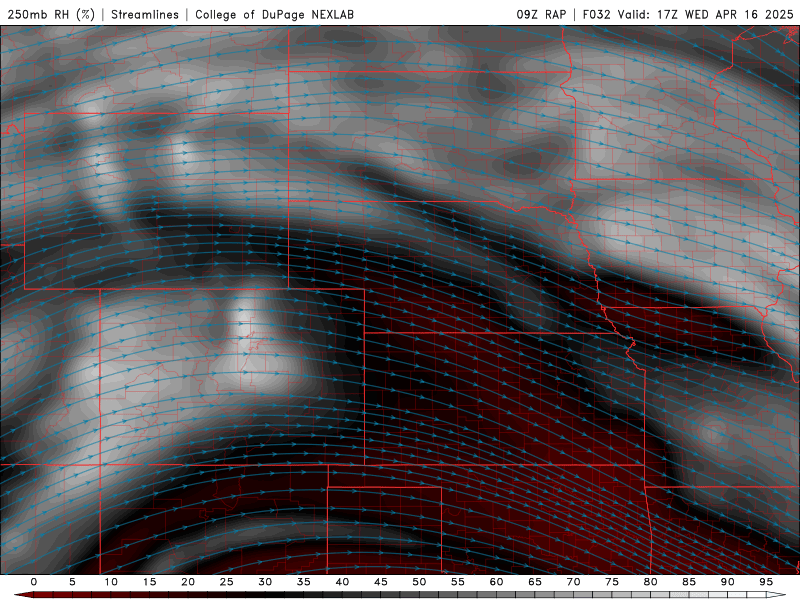Click 'Valid: 17Z WED APR 16 2025' text

point(706,14)
